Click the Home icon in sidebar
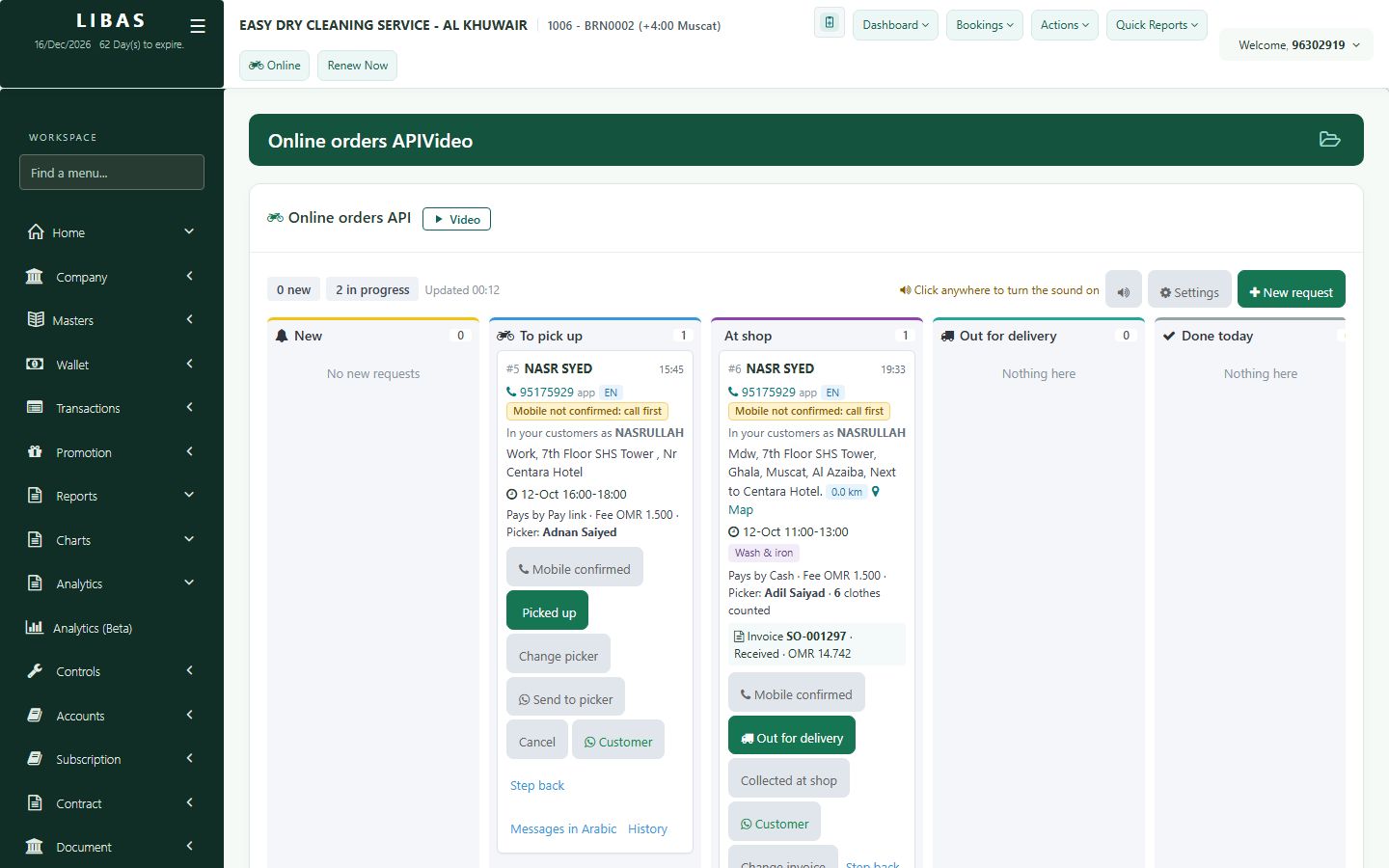The height and width of the screenshot is (868, 1389). click(36, 231)
